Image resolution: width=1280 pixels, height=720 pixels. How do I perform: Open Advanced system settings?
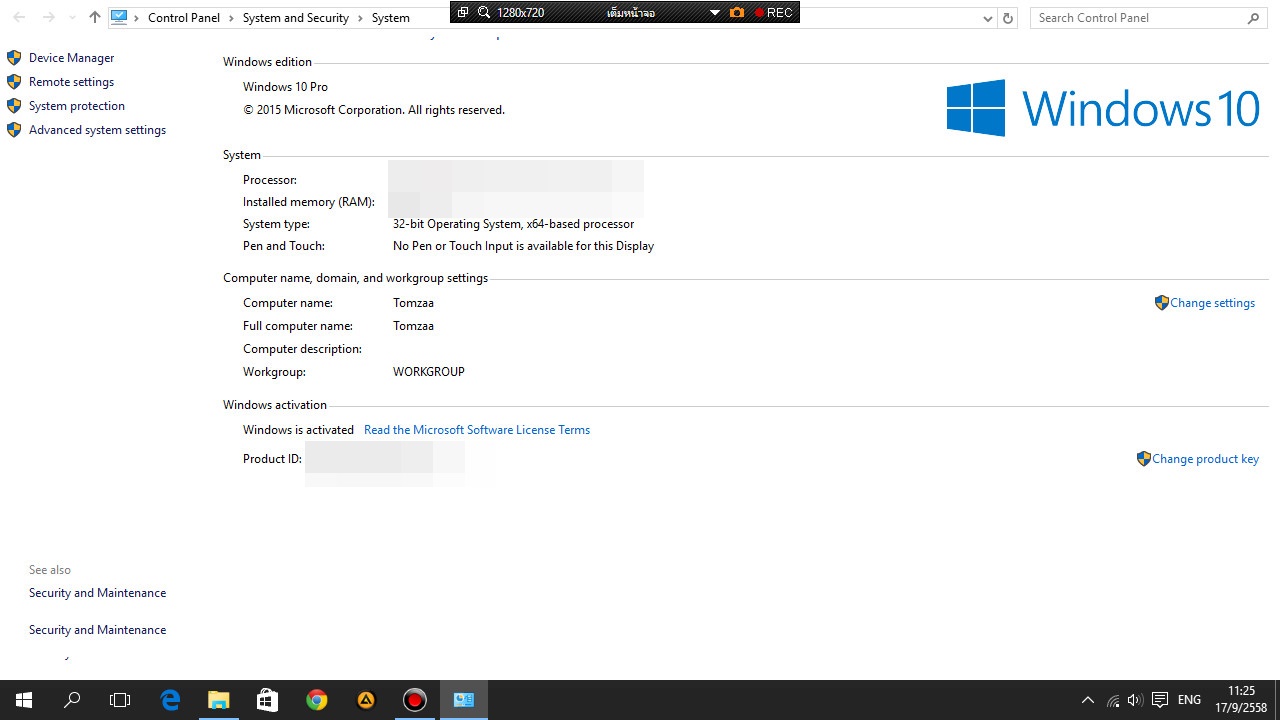(97, 130)
